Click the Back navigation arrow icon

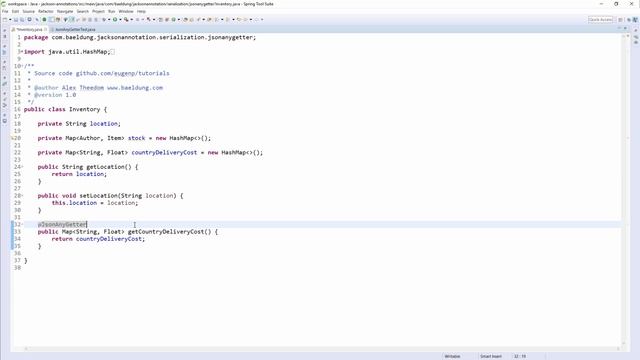239,19
